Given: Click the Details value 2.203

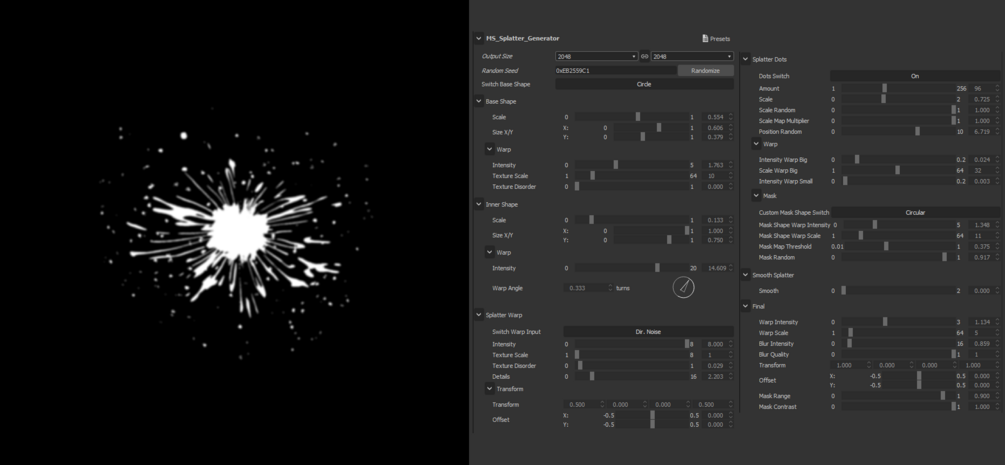Looking at the screenshot, I should (715, 376).
